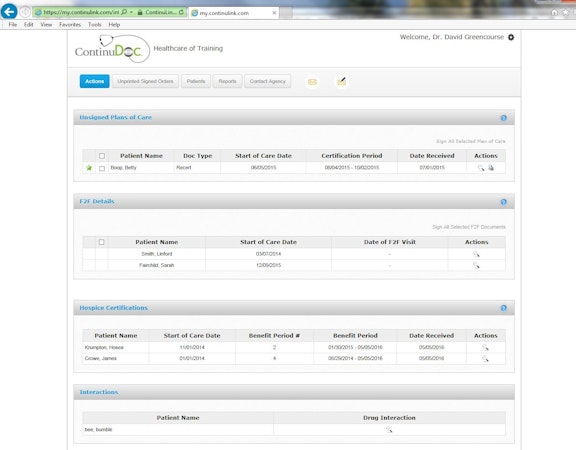Image resolution: width=576 pixels, height=450 pixels.
Task: Open the Reports tab
Action: 227,81
